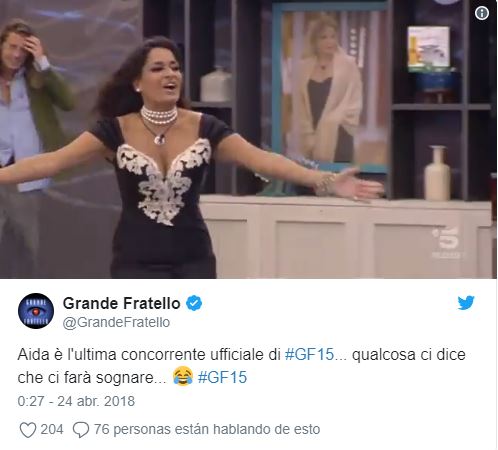Click the 204 likes count
The width and height of the screenshot is (498, 450).
[x=52, y=429]
